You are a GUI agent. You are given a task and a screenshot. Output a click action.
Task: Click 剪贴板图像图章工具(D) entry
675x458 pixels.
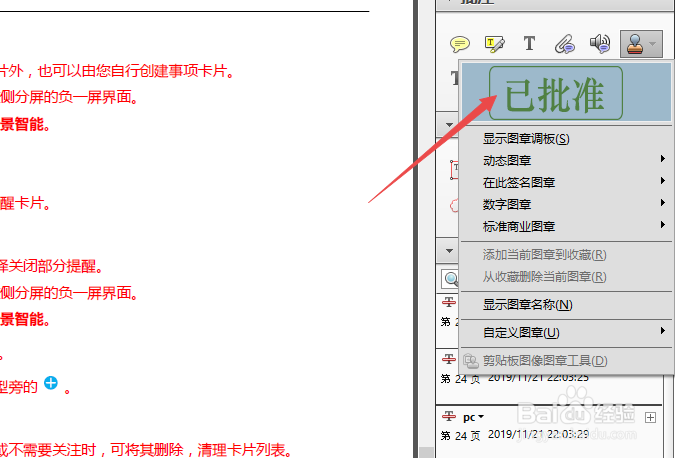tap(545, 361)
